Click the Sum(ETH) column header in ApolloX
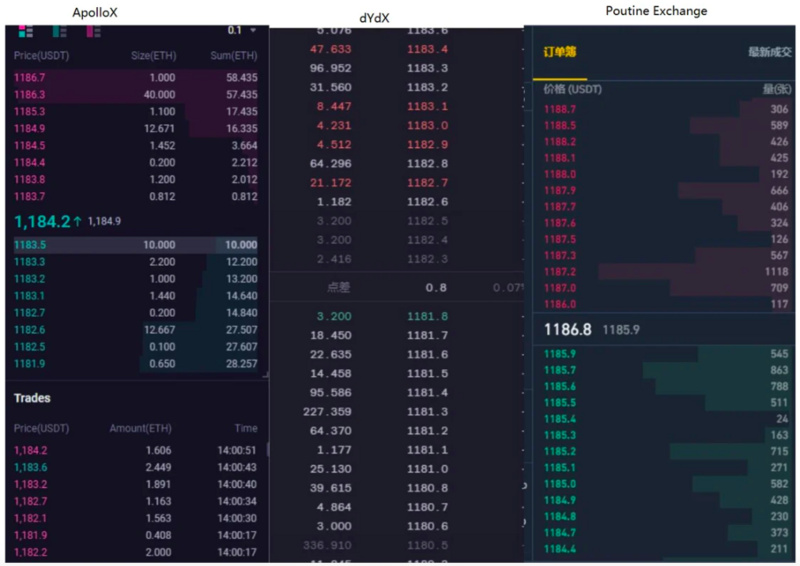 tap(234, 56)
